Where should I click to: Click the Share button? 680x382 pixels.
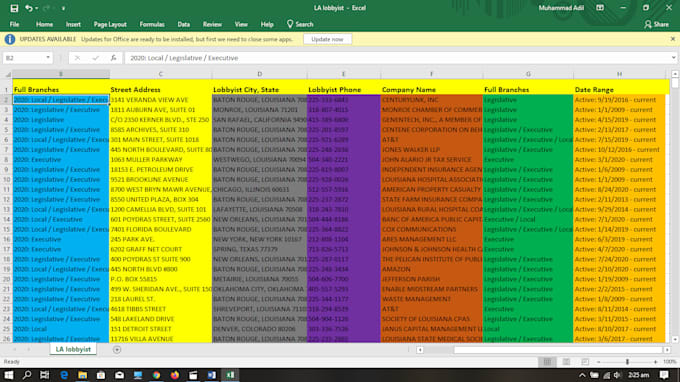pos(656,24)
